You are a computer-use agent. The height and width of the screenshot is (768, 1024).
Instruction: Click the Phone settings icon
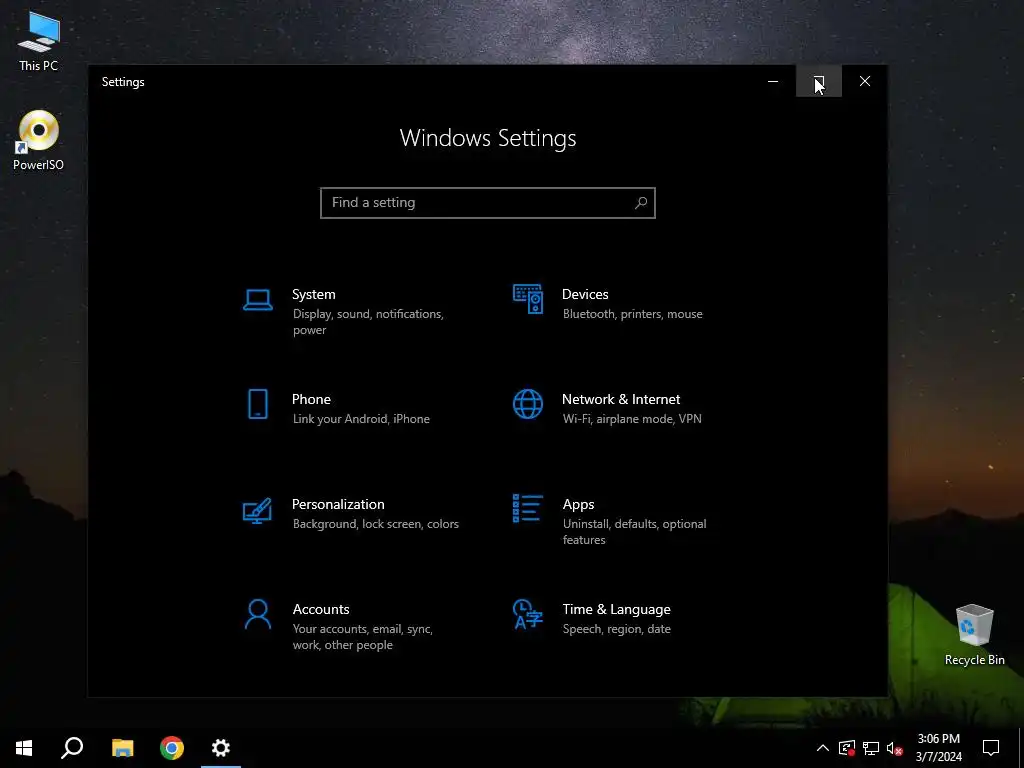(x=258, y=404)
